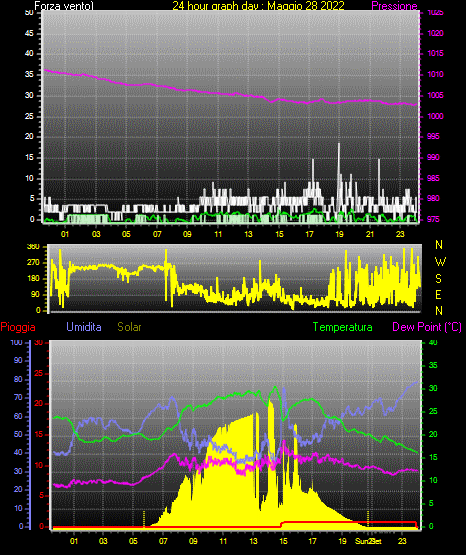
Task: Click the '1005' pressure axis value
Action: [435, 95]
